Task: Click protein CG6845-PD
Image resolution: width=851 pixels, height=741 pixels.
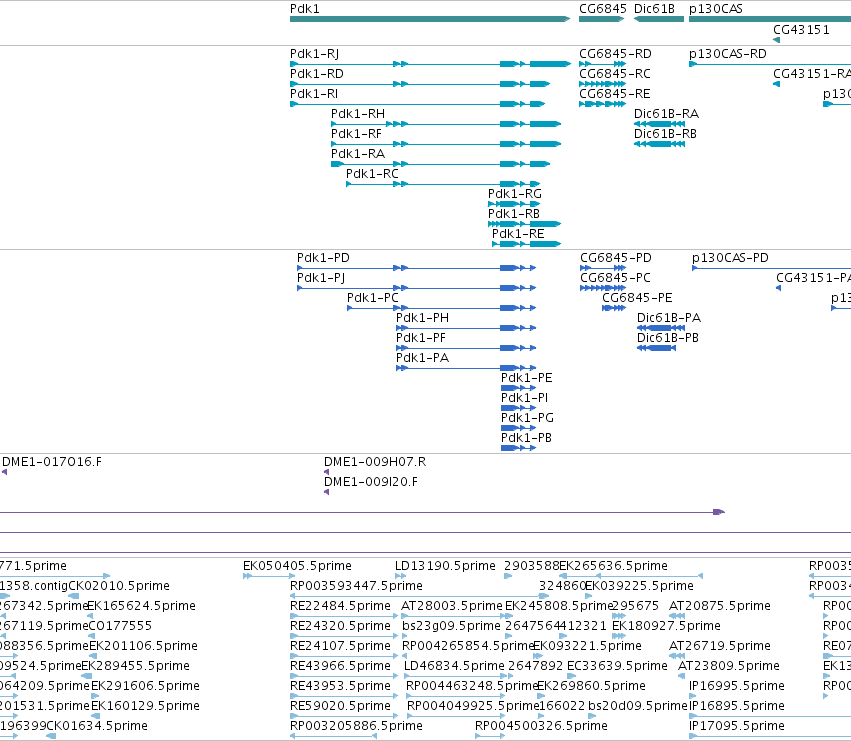Action: coord(603,268)
